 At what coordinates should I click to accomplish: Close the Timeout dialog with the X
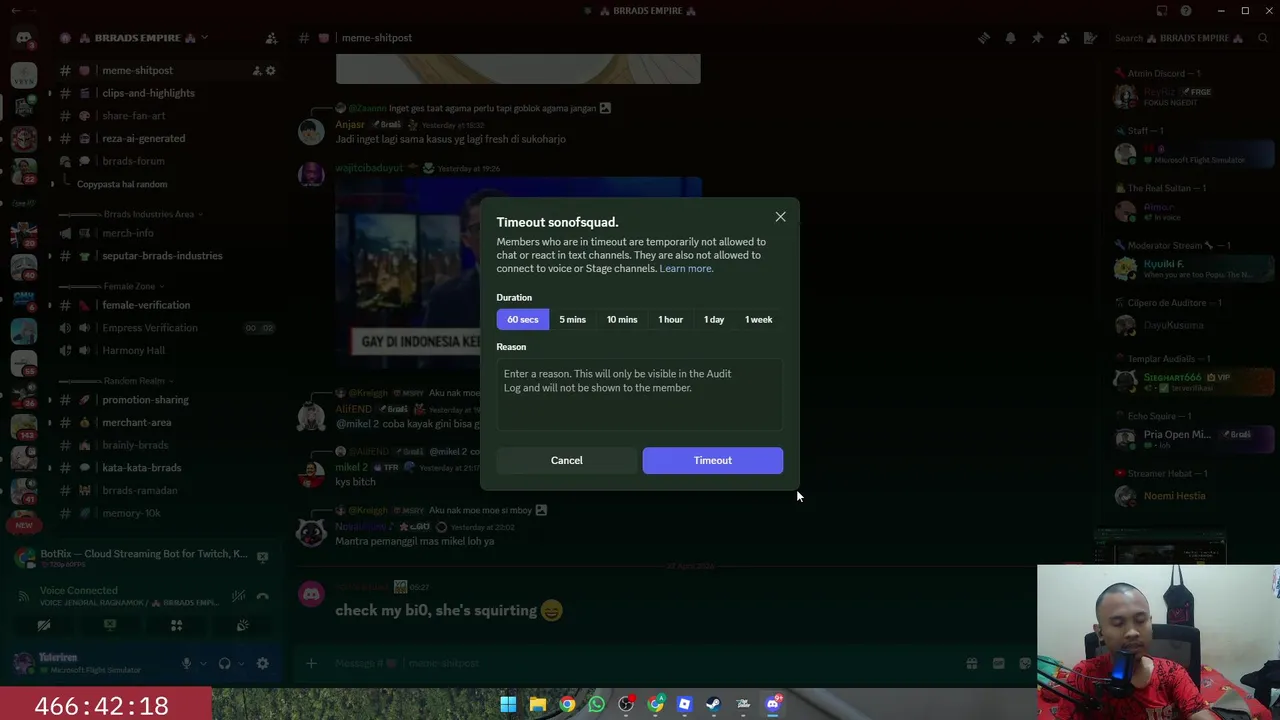(x=780, y=217)
